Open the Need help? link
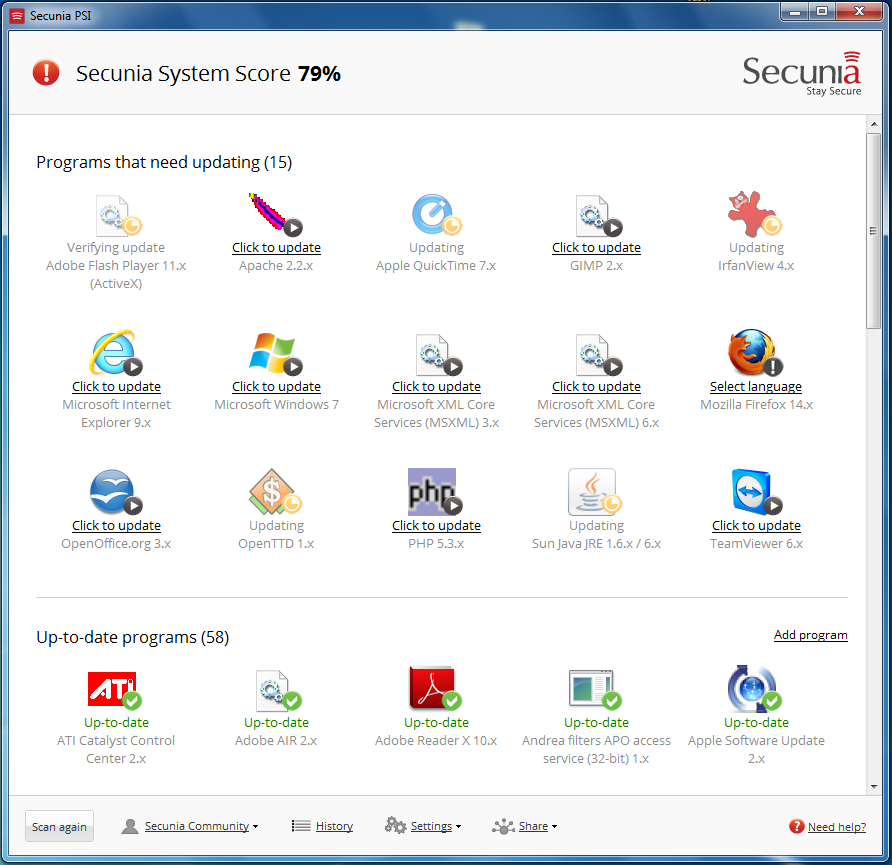 click(x=836, y=827)
